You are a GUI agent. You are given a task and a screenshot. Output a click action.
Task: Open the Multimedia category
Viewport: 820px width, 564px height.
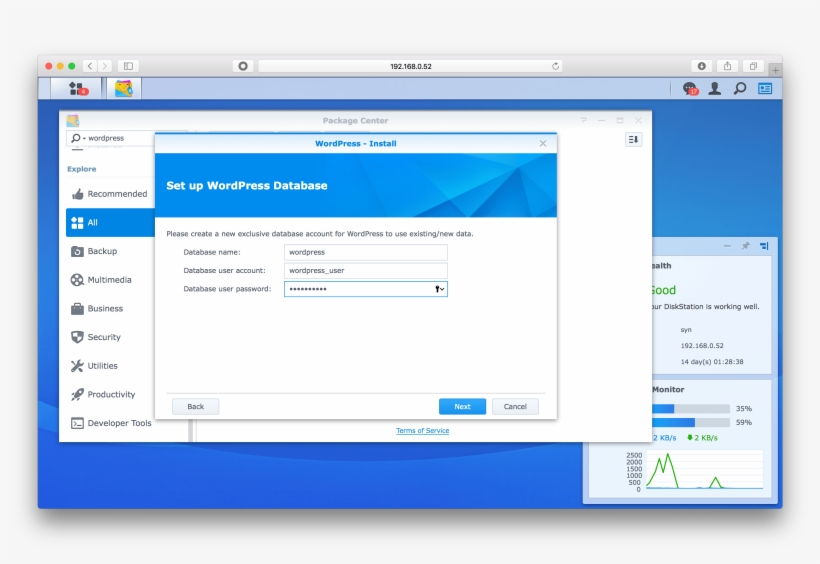[109, 280]
